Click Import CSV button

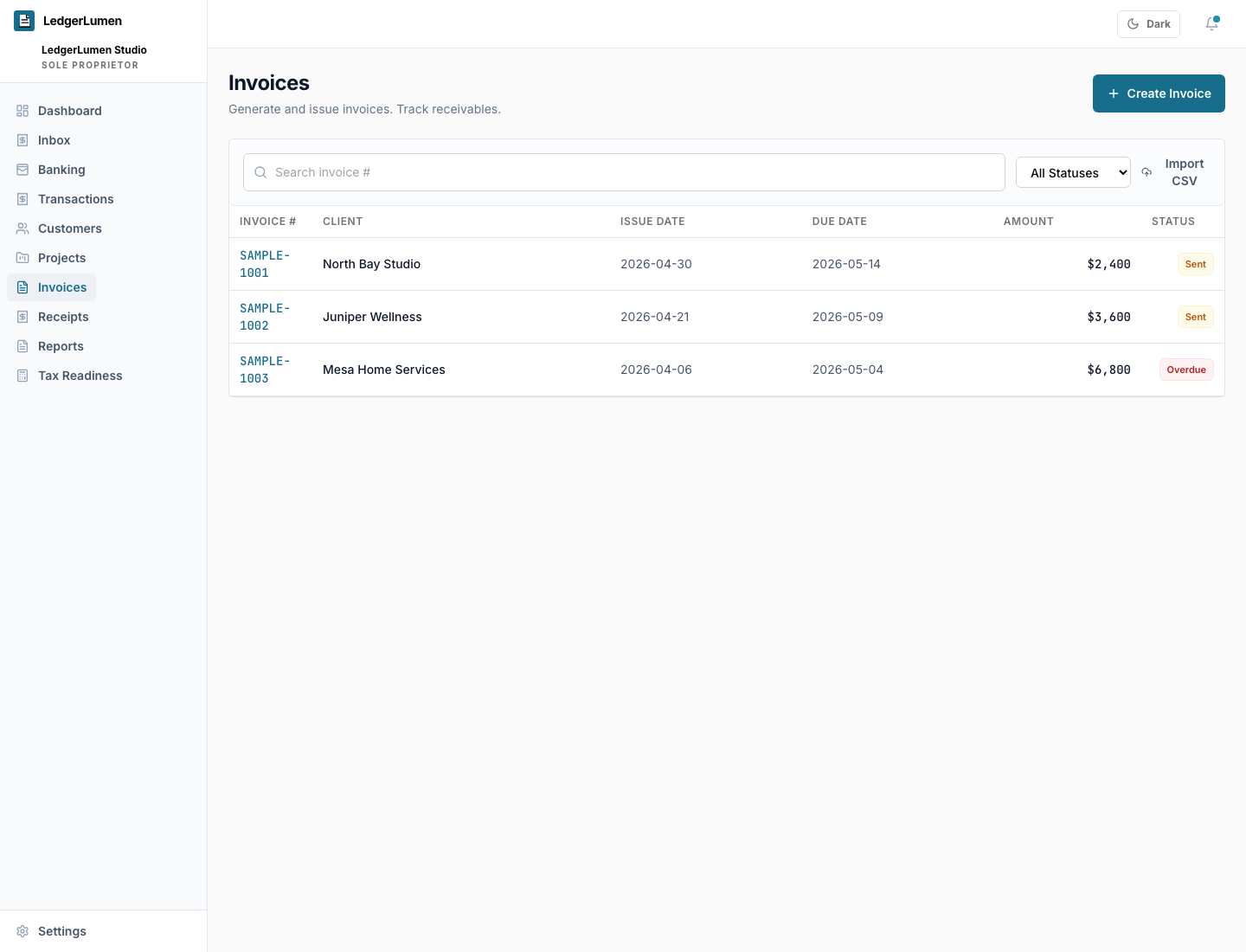(1174, 172)
